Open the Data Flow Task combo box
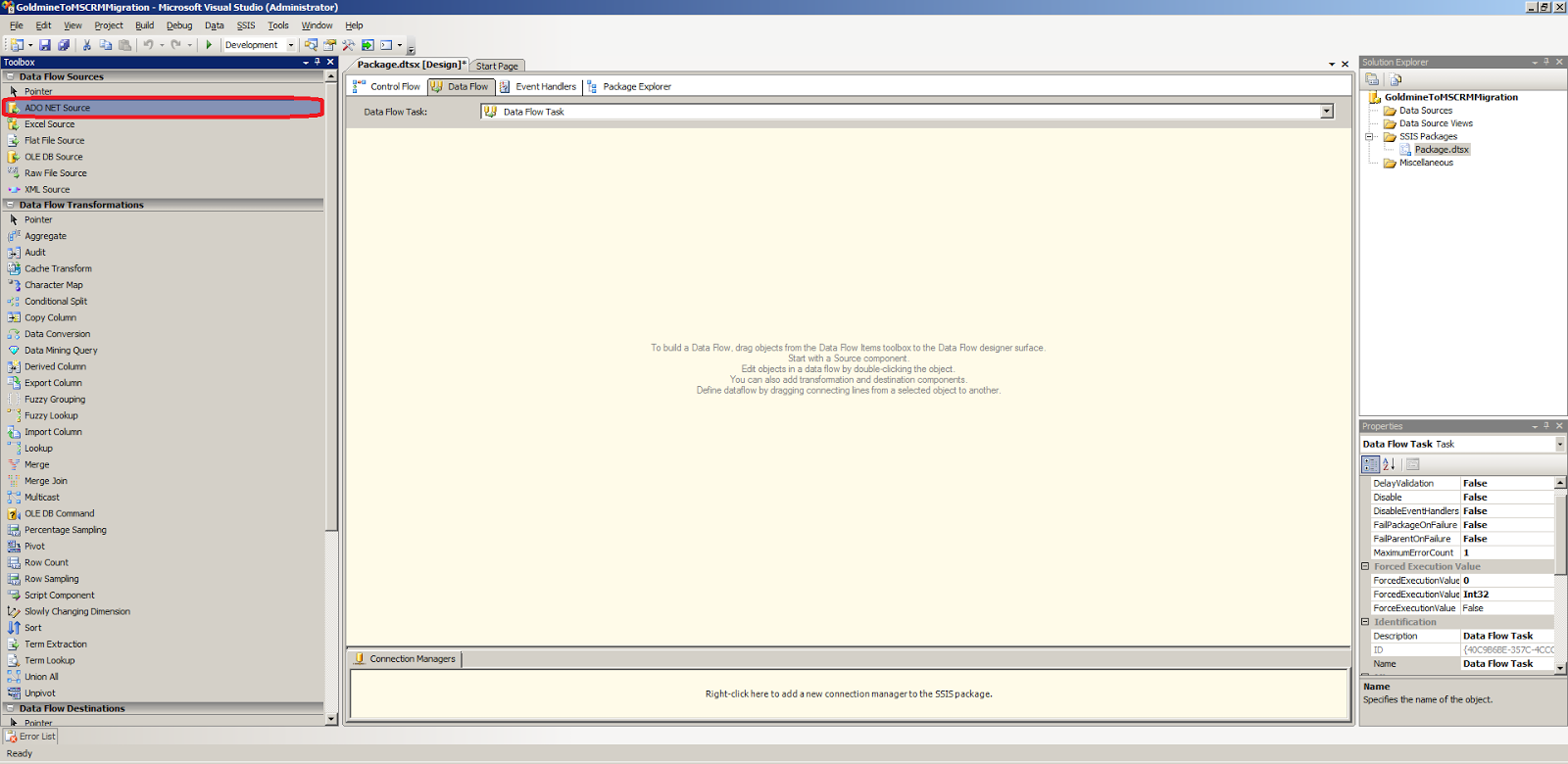Screen dimensions: 1568x764 (1327, 112)
